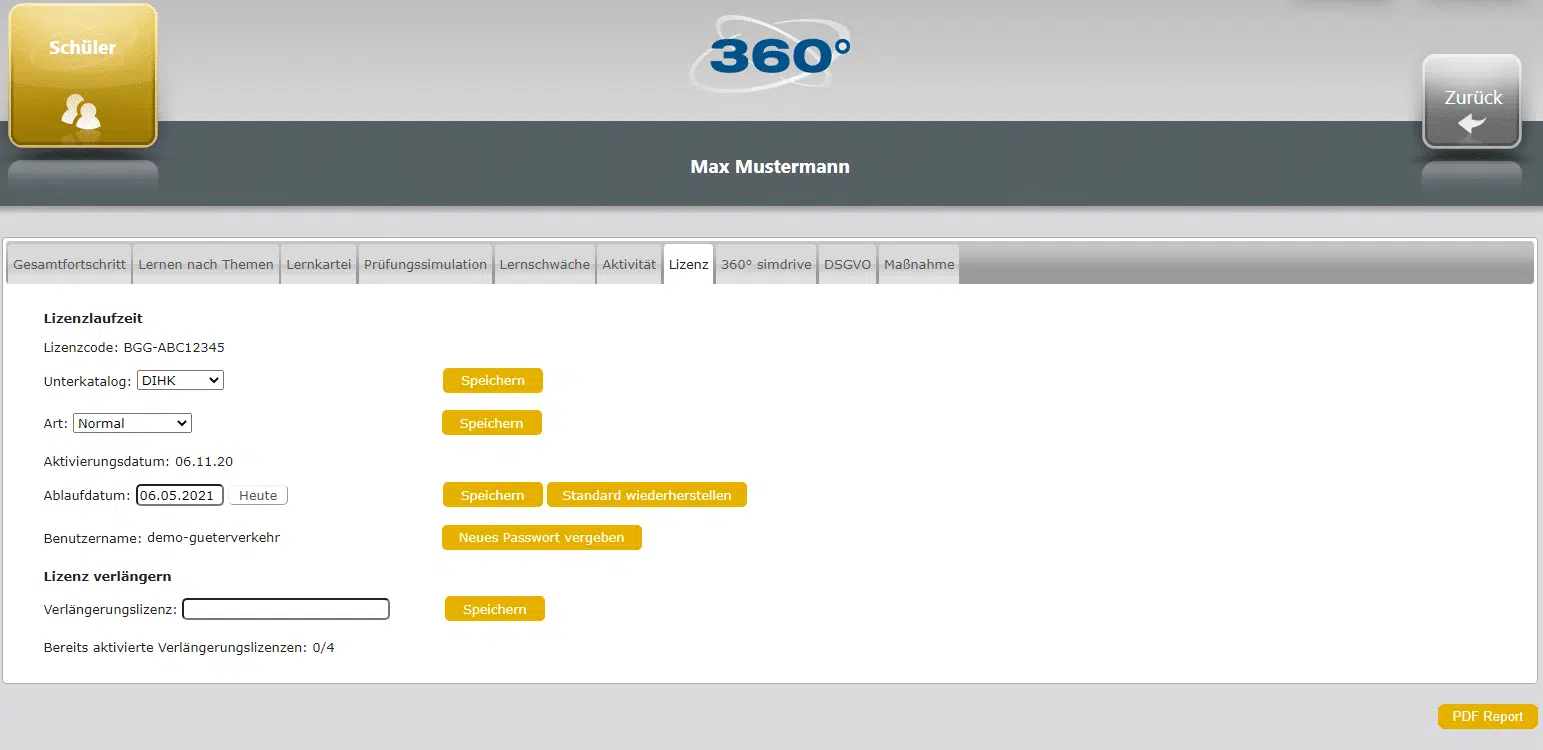1543x750 pixels.
Task: Click the Zurück back arrow button
Action: click(x=1471, y=102)
